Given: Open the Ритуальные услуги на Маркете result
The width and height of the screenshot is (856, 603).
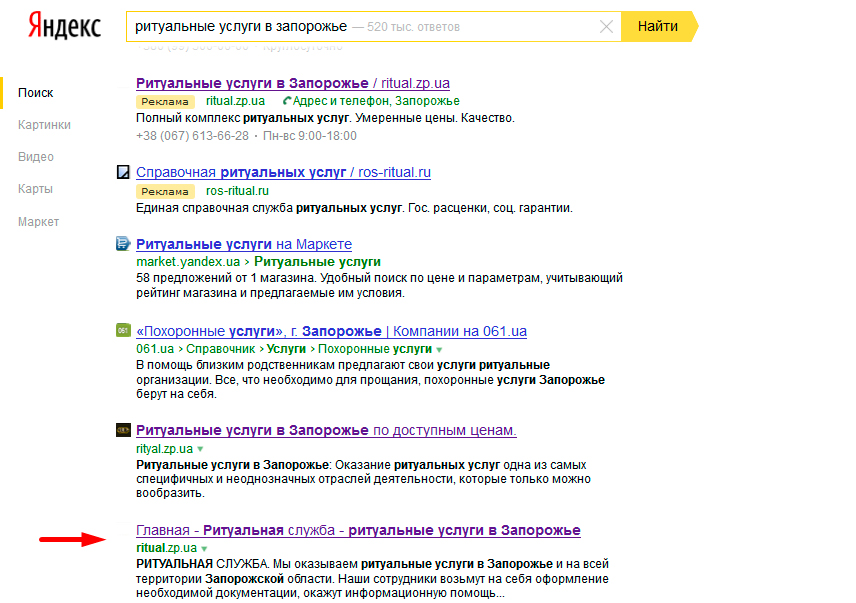Looking at the screenshot, I should pyautogui.click(x=243, y=244).
